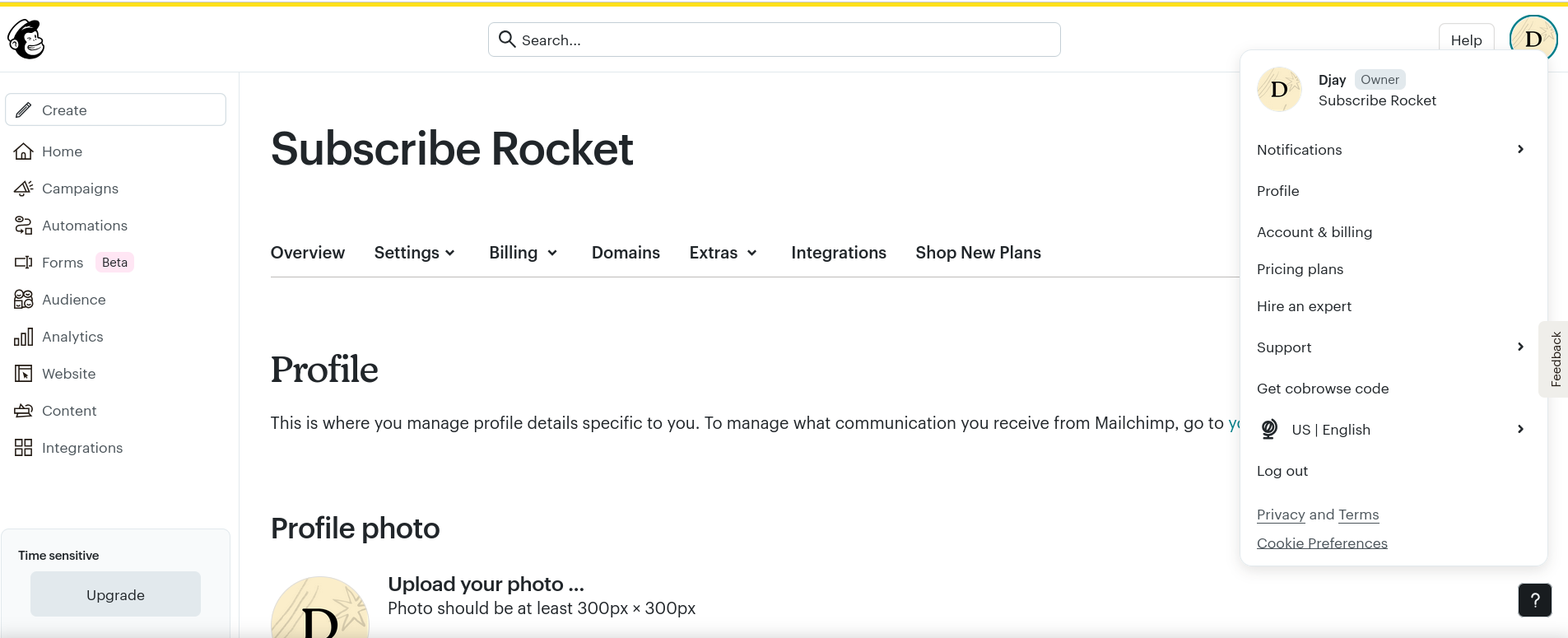Click the Djay avatar in the menu
The image size is (1568, 638).
tap(1279, 89)
